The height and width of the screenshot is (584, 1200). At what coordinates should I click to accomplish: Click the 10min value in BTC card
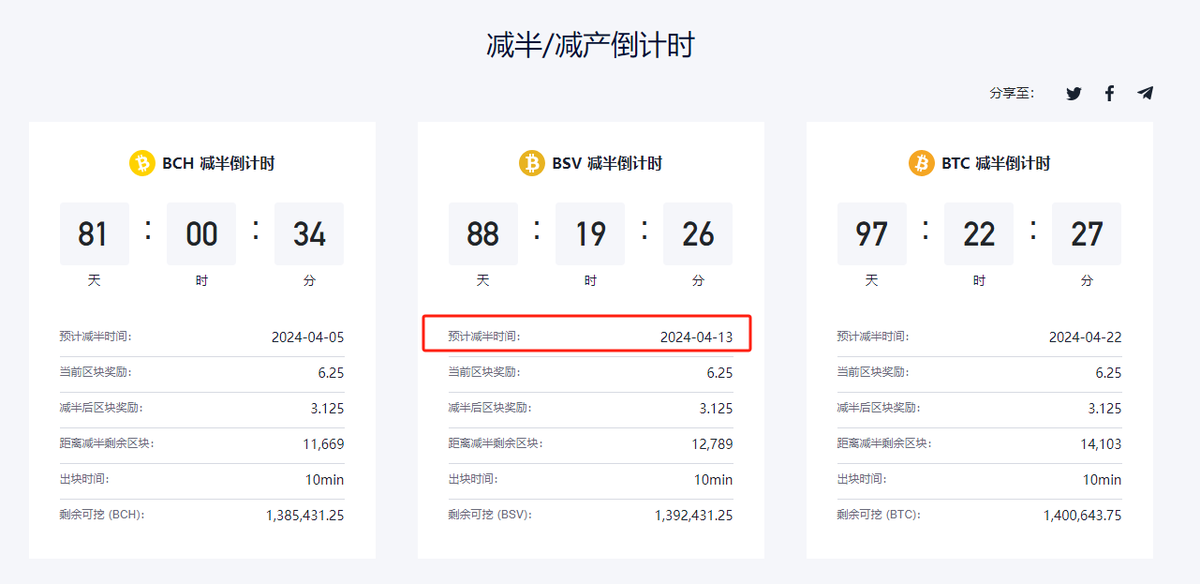[1102, 480]
